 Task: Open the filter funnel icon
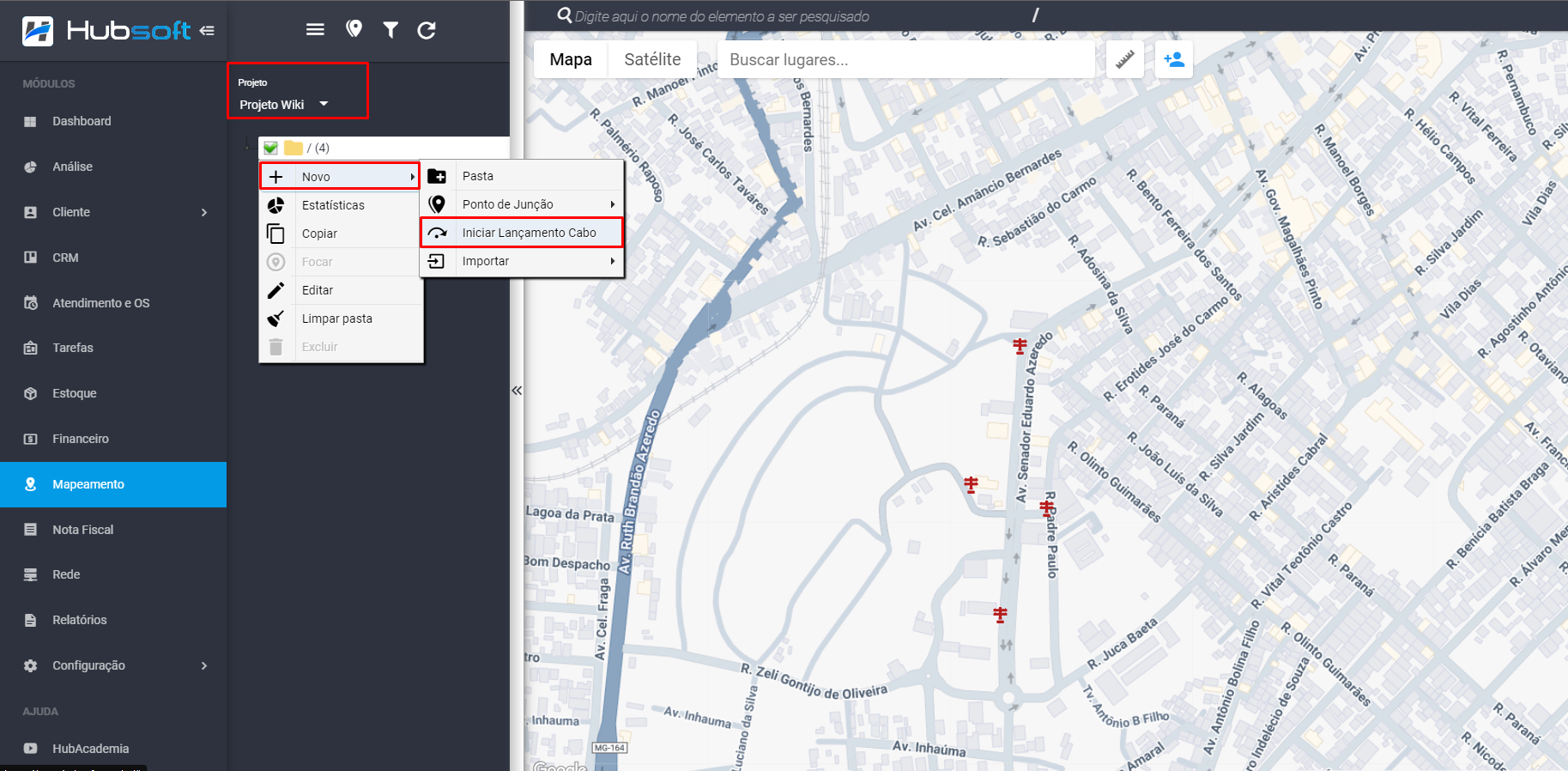pyautogui.click(x=390, y=31)
